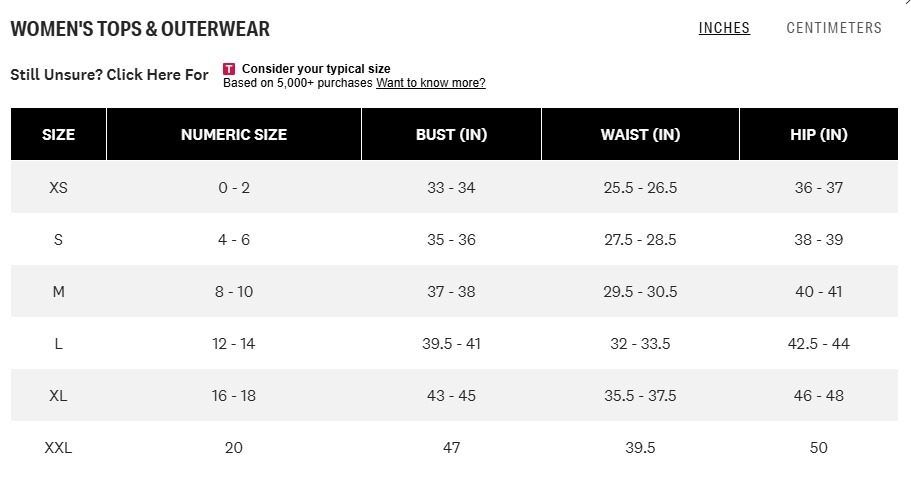The image size is (911, 500).
Task: Click numeric size 8 - 10 cell
Action: point(233,292)
